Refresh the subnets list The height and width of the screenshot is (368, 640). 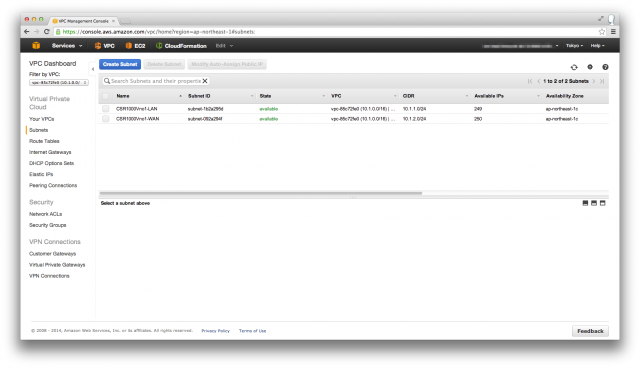pos(574,67)
